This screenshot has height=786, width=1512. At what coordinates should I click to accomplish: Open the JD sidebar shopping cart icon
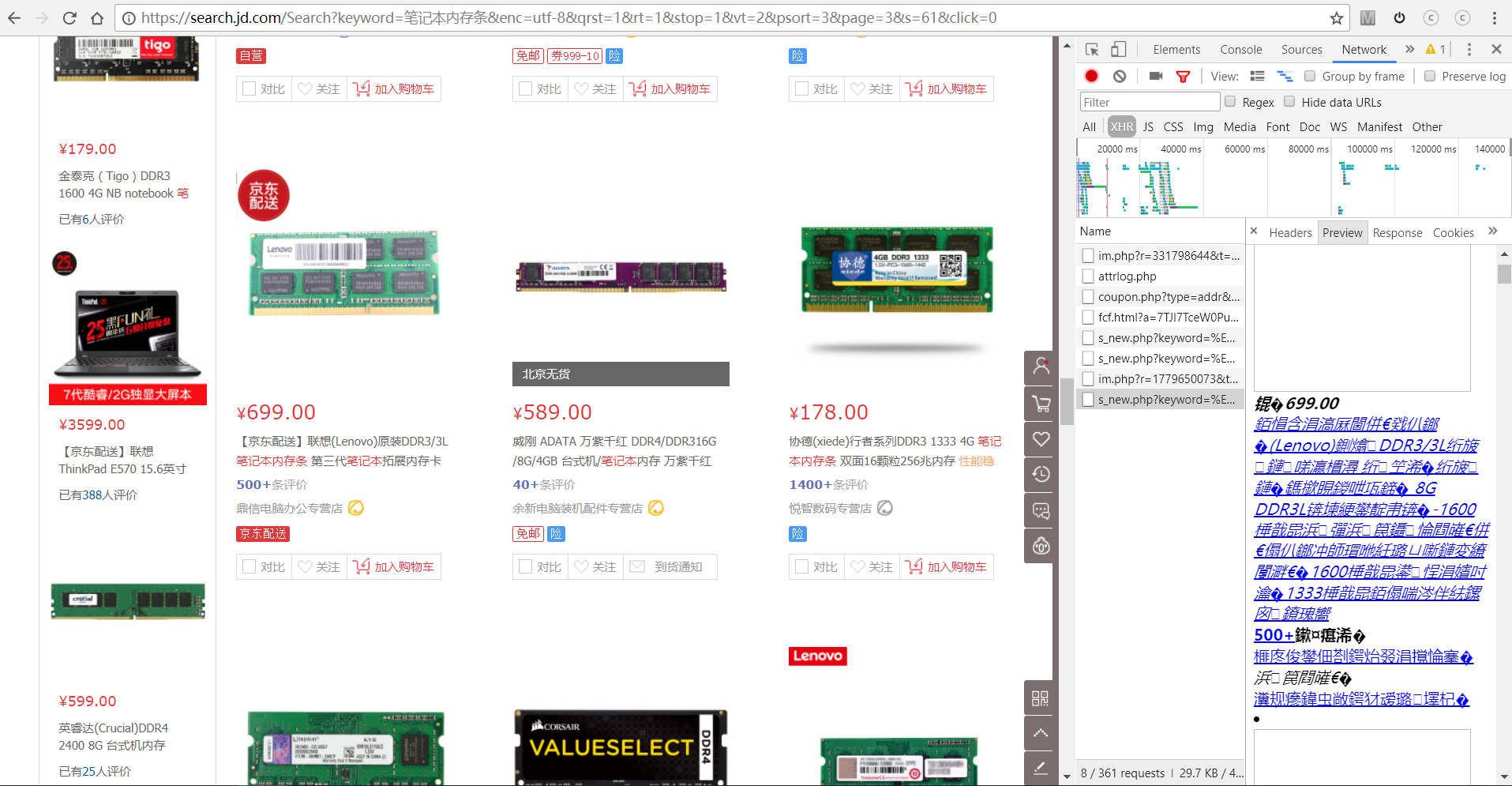tap(1041, 403)
